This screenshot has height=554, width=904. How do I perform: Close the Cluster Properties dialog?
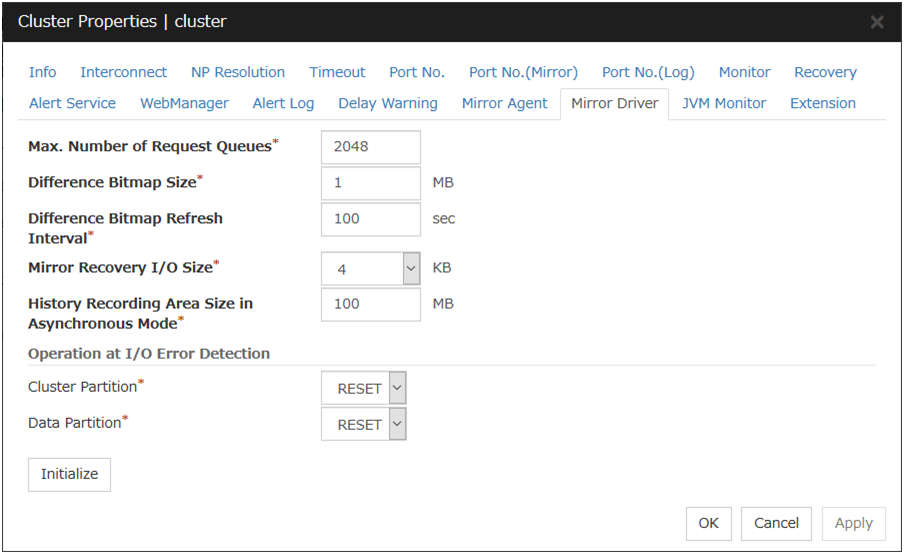click(877, 22)
